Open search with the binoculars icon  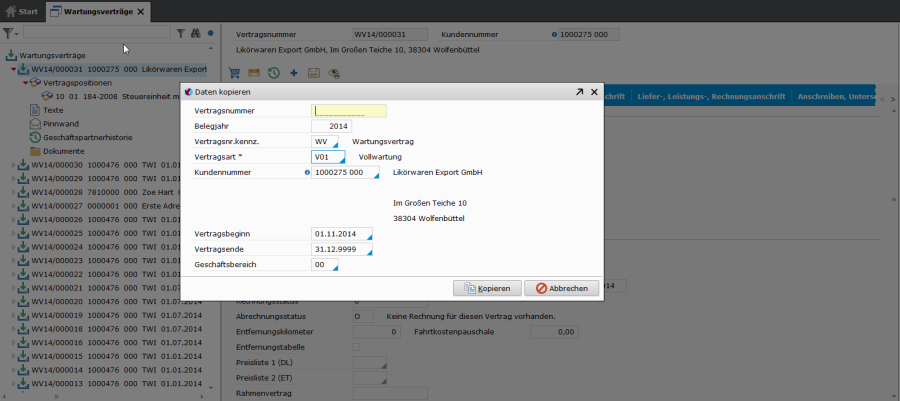click(x=196, y=34)
